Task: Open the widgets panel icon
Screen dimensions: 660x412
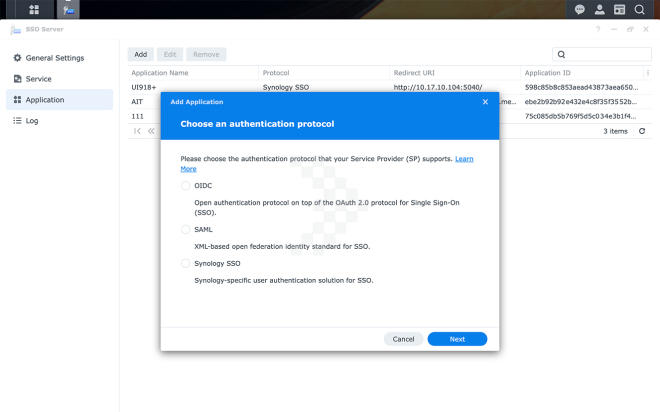Action: tap(619, 10)
